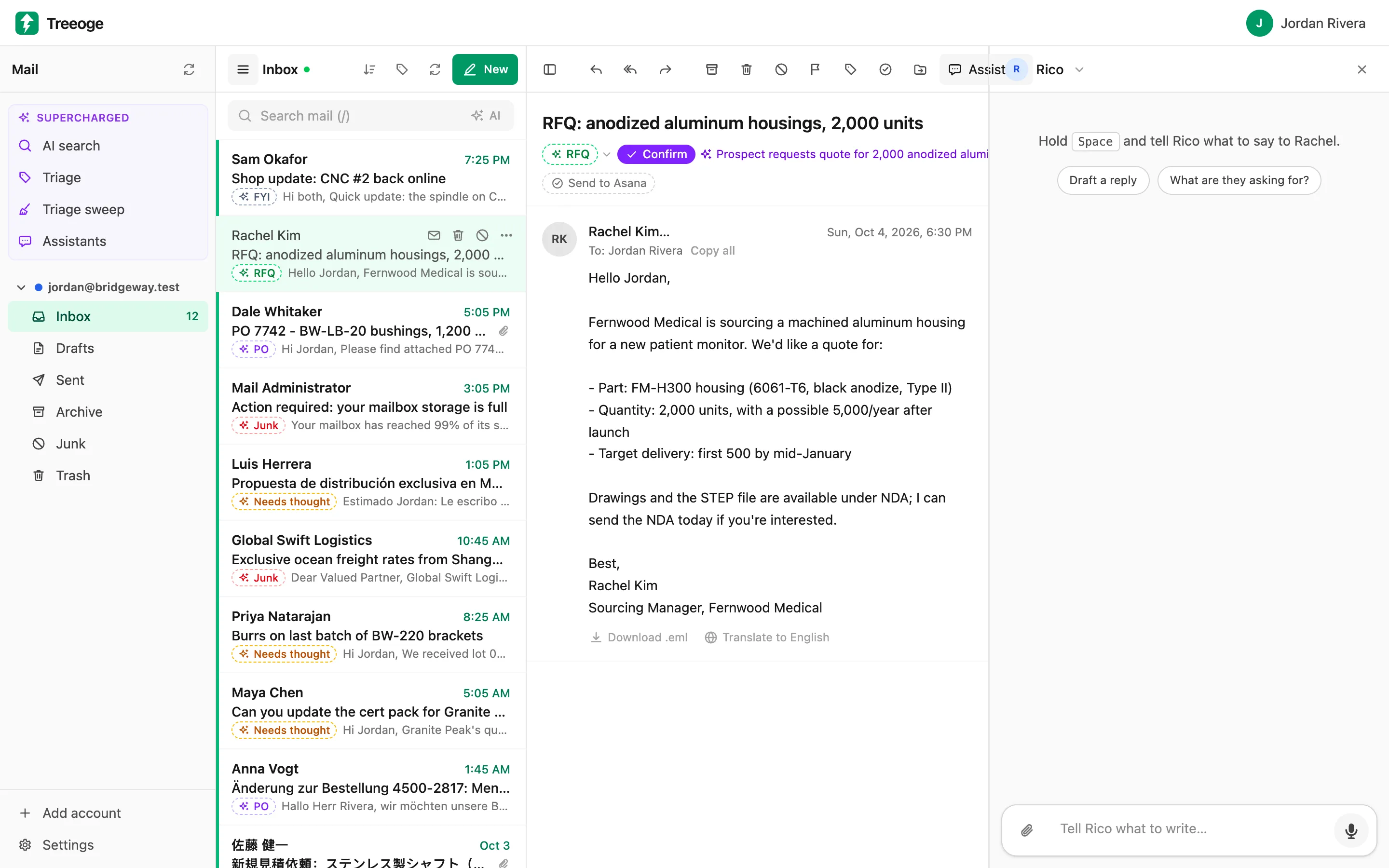Click the toolbar trash icon above the open email
The height and width of the screenshot is (868, 1389).
(746, 69)
